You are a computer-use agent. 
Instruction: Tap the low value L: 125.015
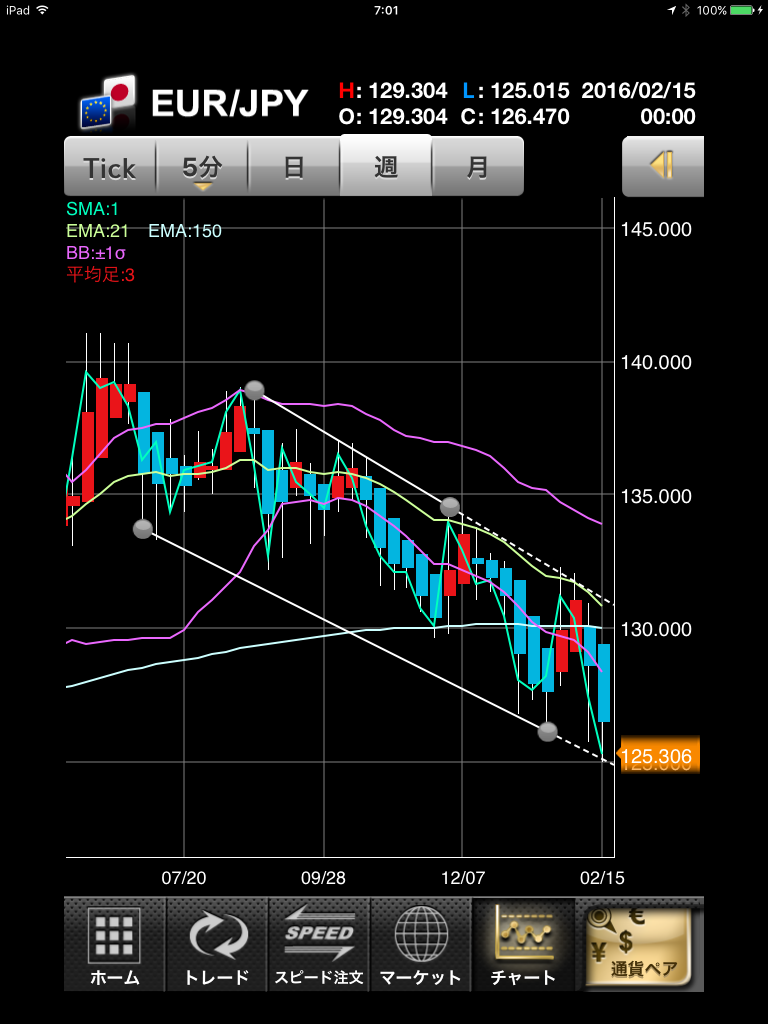516,90
